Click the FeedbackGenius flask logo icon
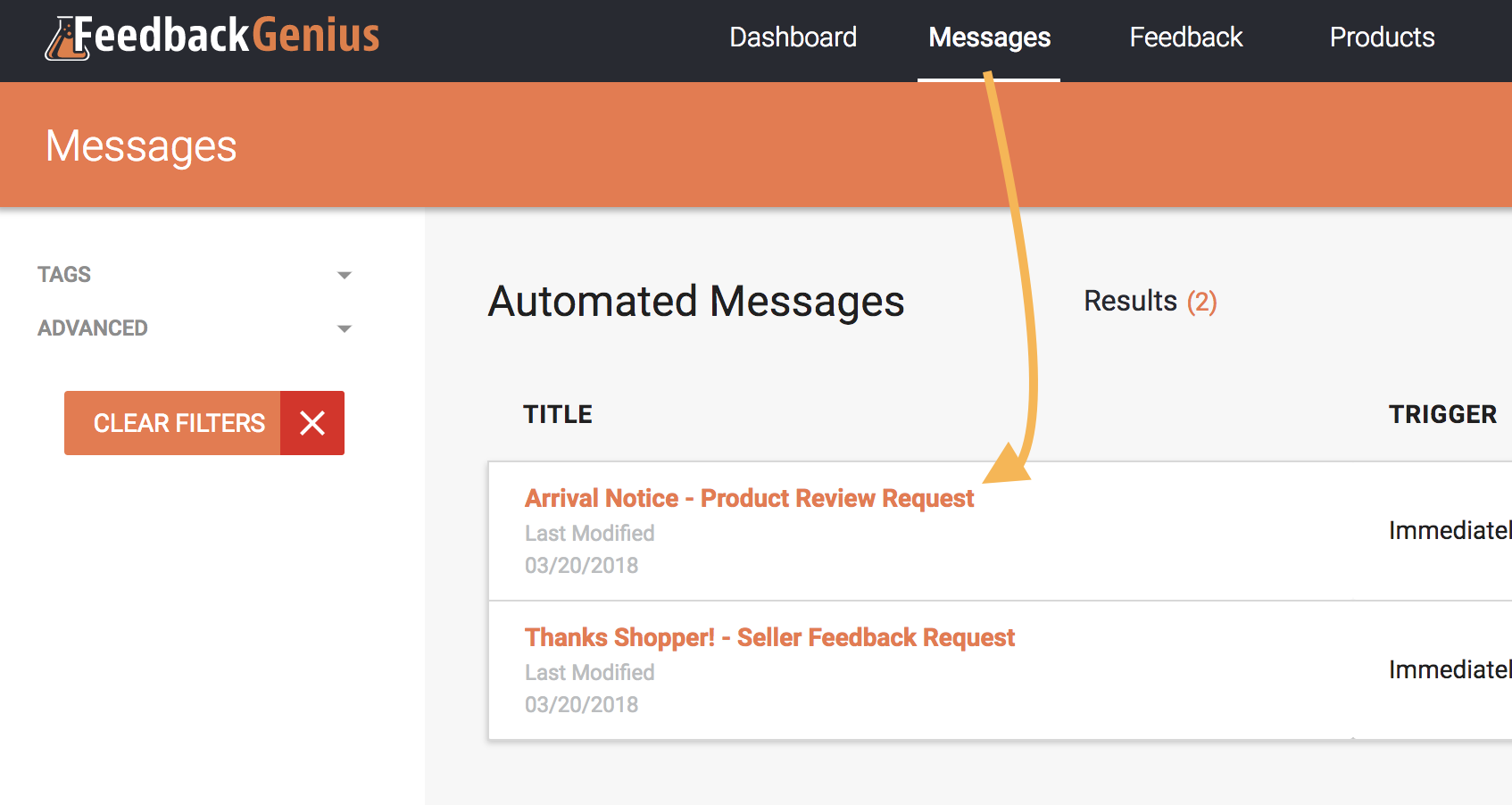This screenshot has width=1512, height=805. (x=68, y=39)
